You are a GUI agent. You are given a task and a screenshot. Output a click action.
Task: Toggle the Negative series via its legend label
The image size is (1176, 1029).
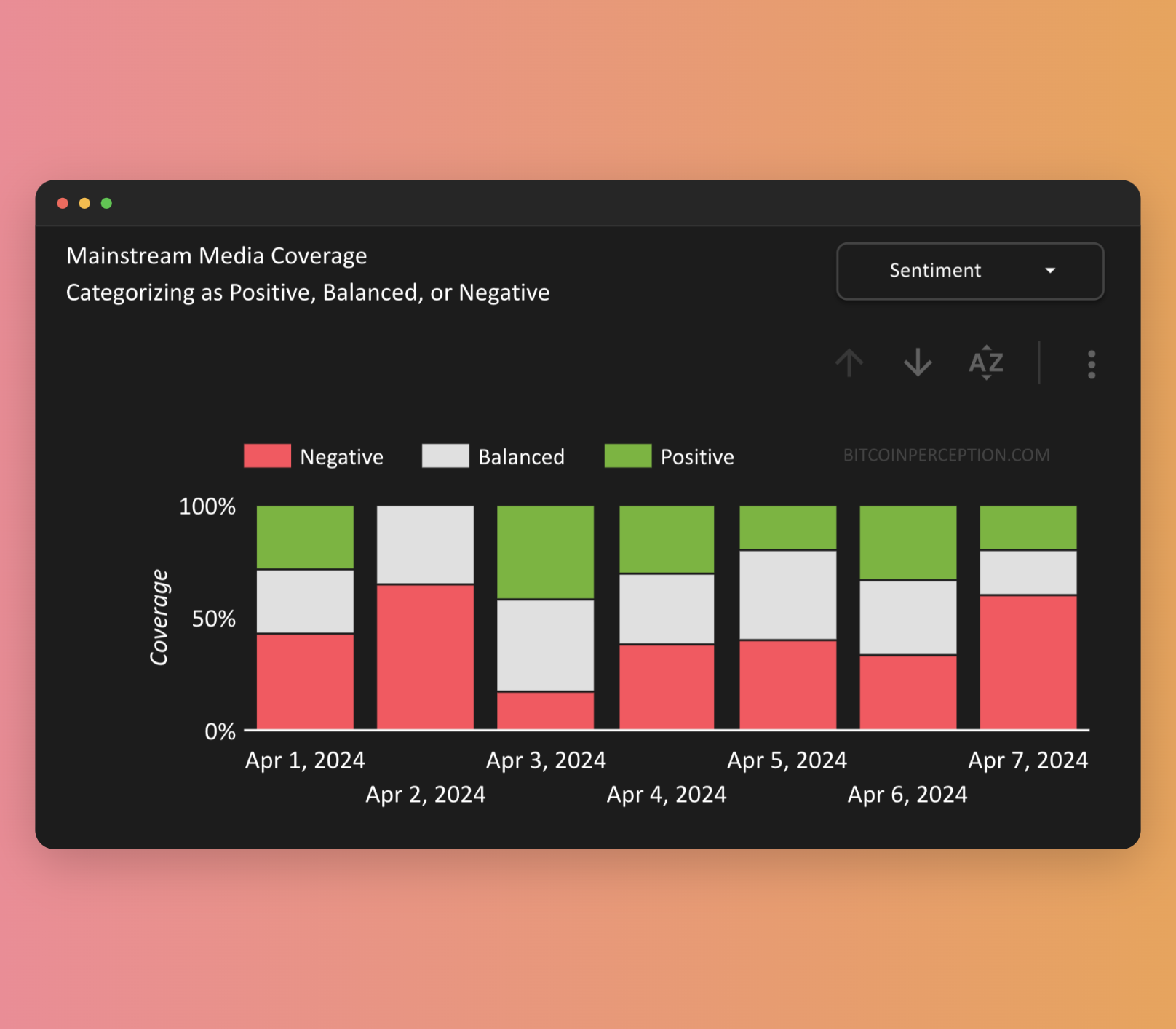click(x=341, y=457)
